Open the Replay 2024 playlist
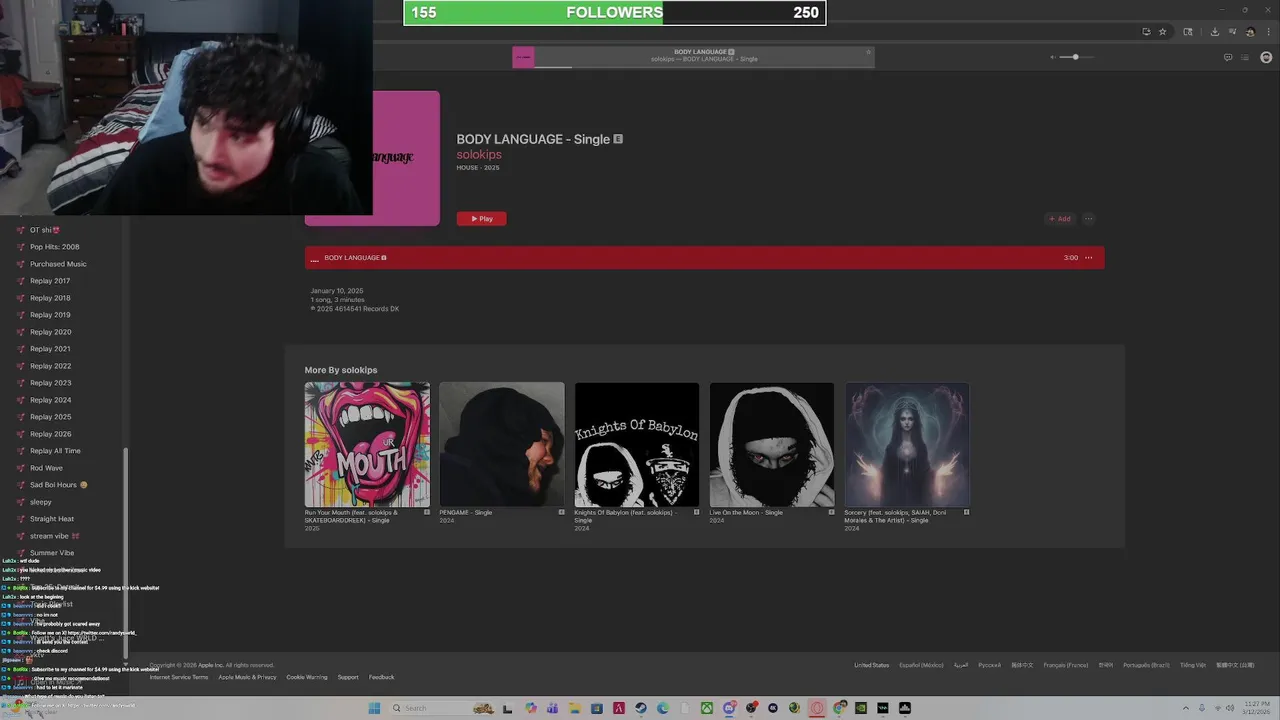 [x=50, y=400]
